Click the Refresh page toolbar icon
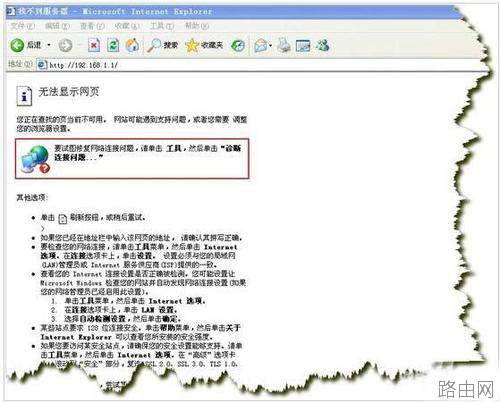Screen dimensions: 500x403 113,45
